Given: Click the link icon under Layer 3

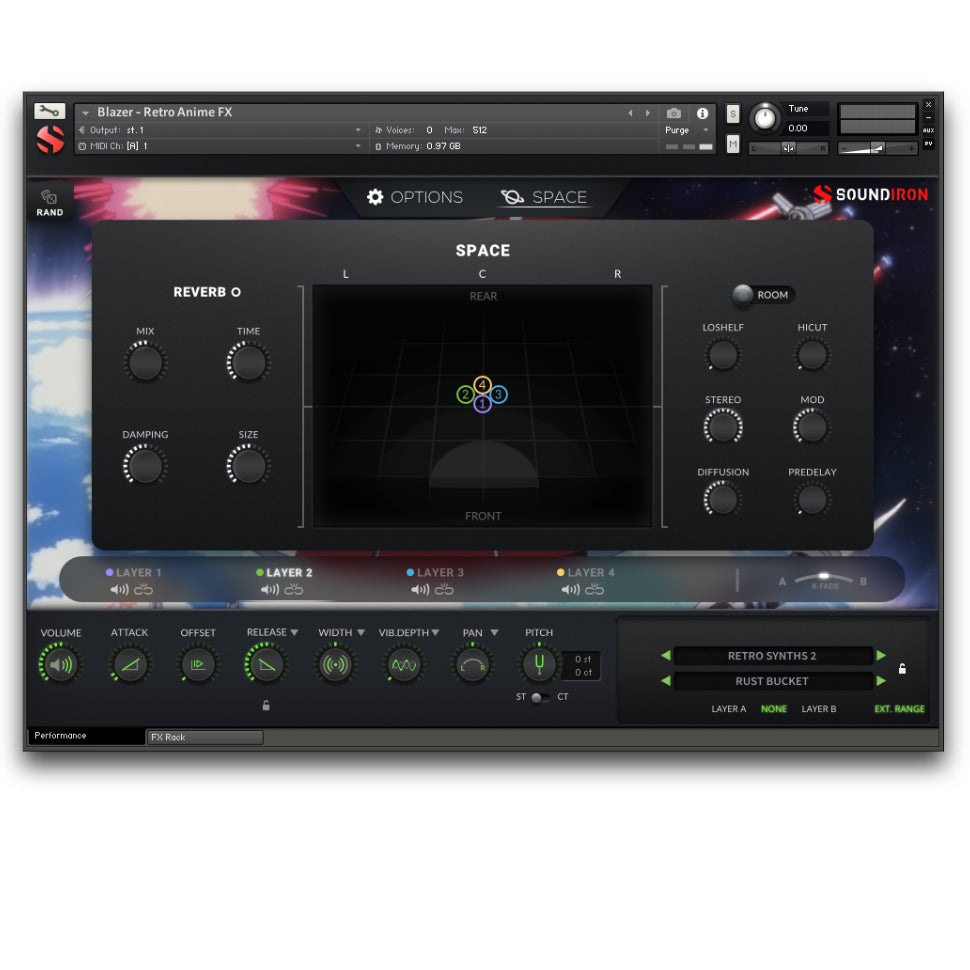Looking at the screenshot, I should tap(444, 590).
